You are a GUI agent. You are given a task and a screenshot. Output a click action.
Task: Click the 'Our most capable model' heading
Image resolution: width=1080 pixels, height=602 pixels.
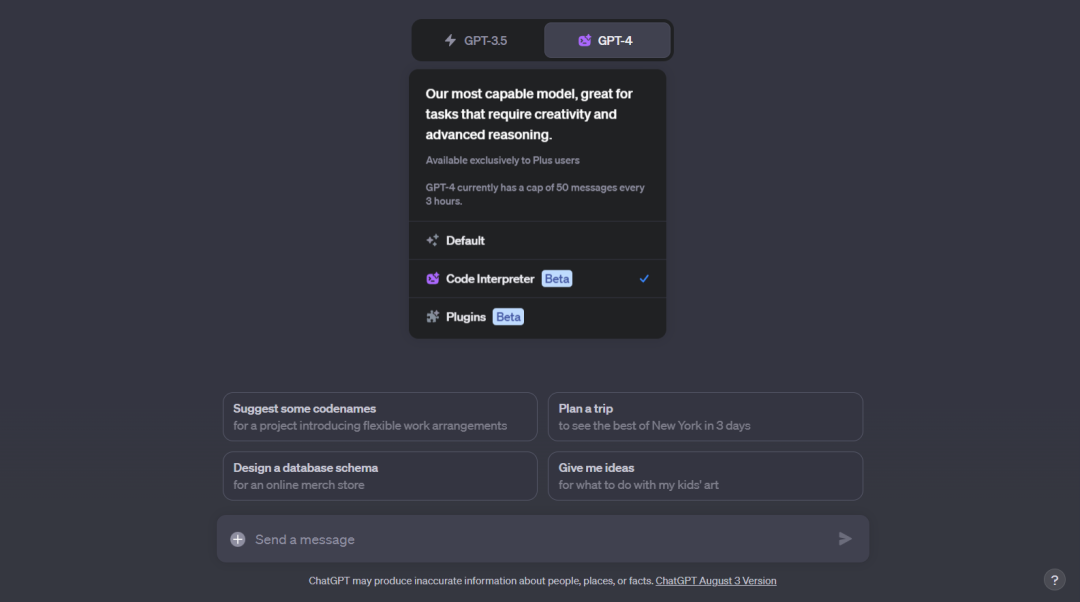click(x=529, y=114)
